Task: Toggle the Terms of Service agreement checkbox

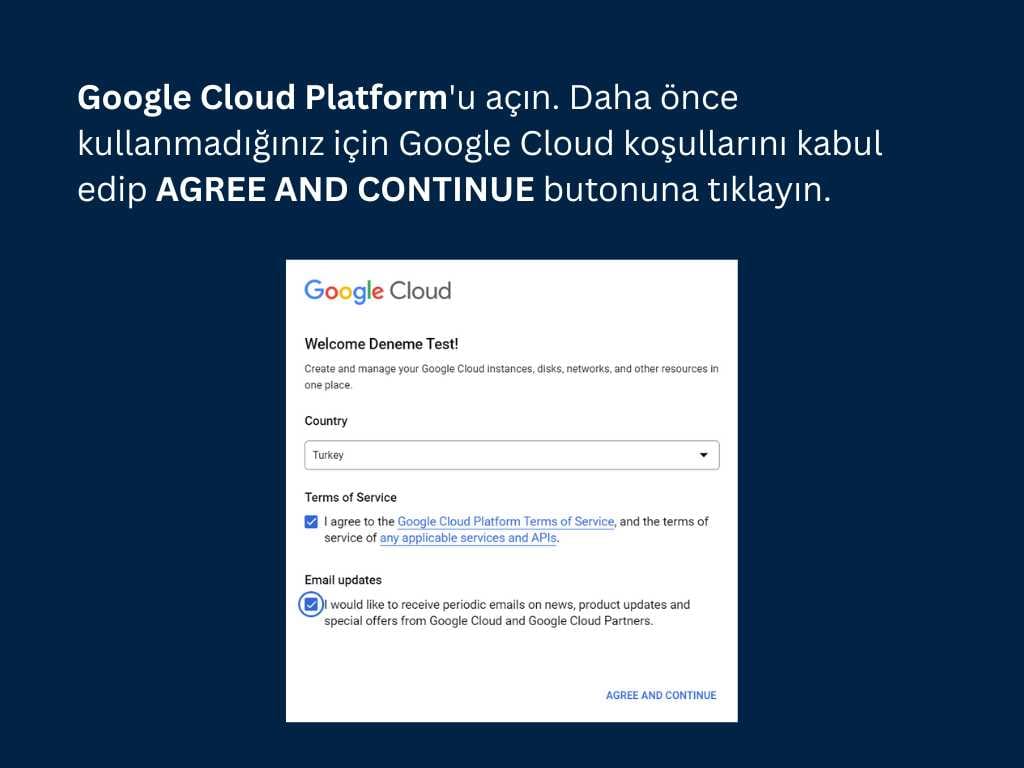Action: click(x=311, y=522)
